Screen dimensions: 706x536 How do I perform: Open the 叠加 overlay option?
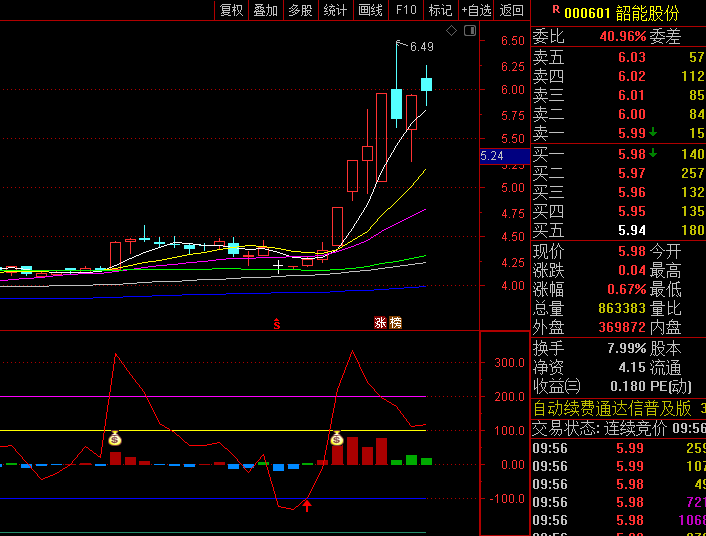265,10
